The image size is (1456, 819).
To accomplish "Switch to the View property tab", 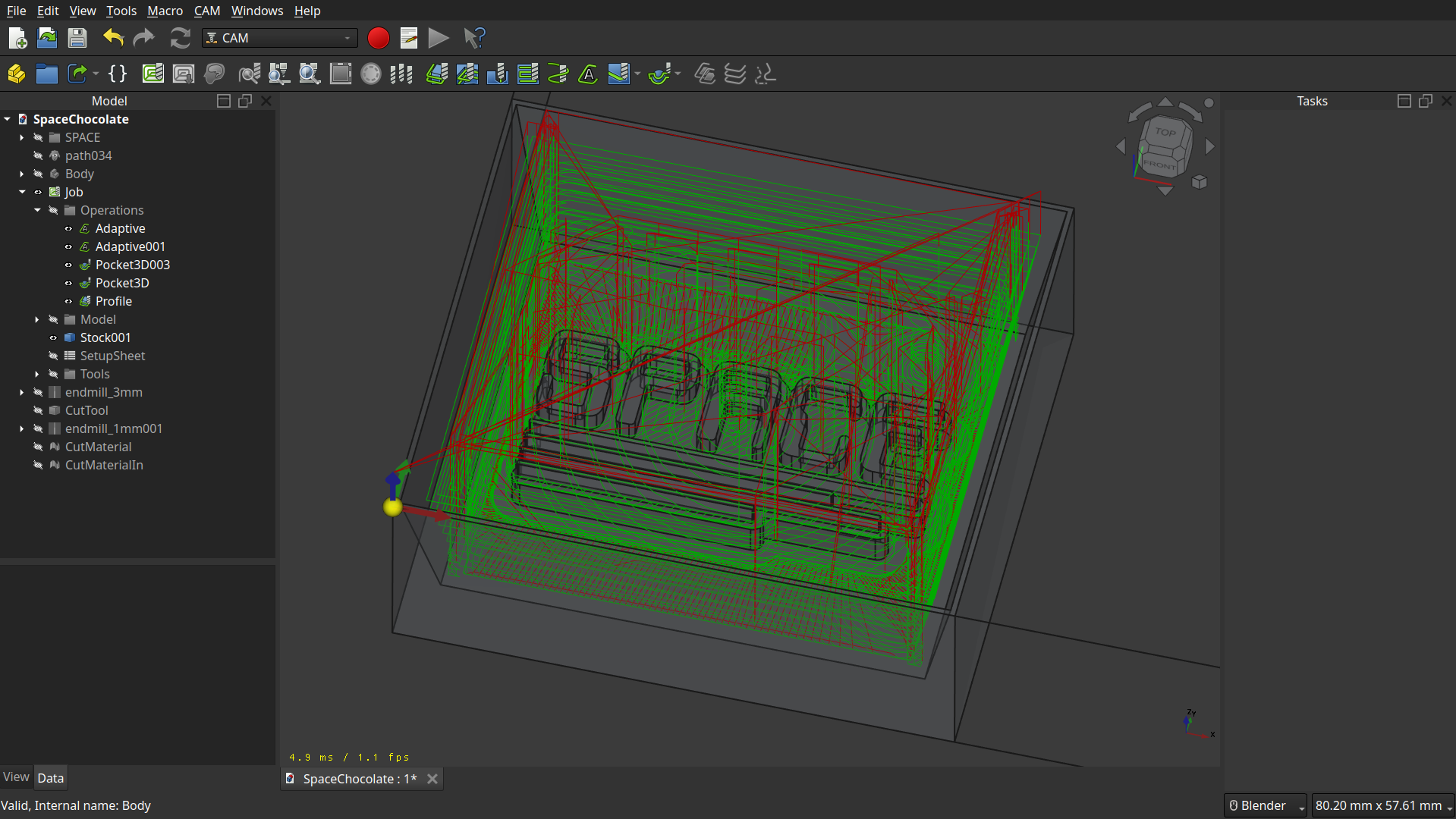I will click(x=16, y=777).
